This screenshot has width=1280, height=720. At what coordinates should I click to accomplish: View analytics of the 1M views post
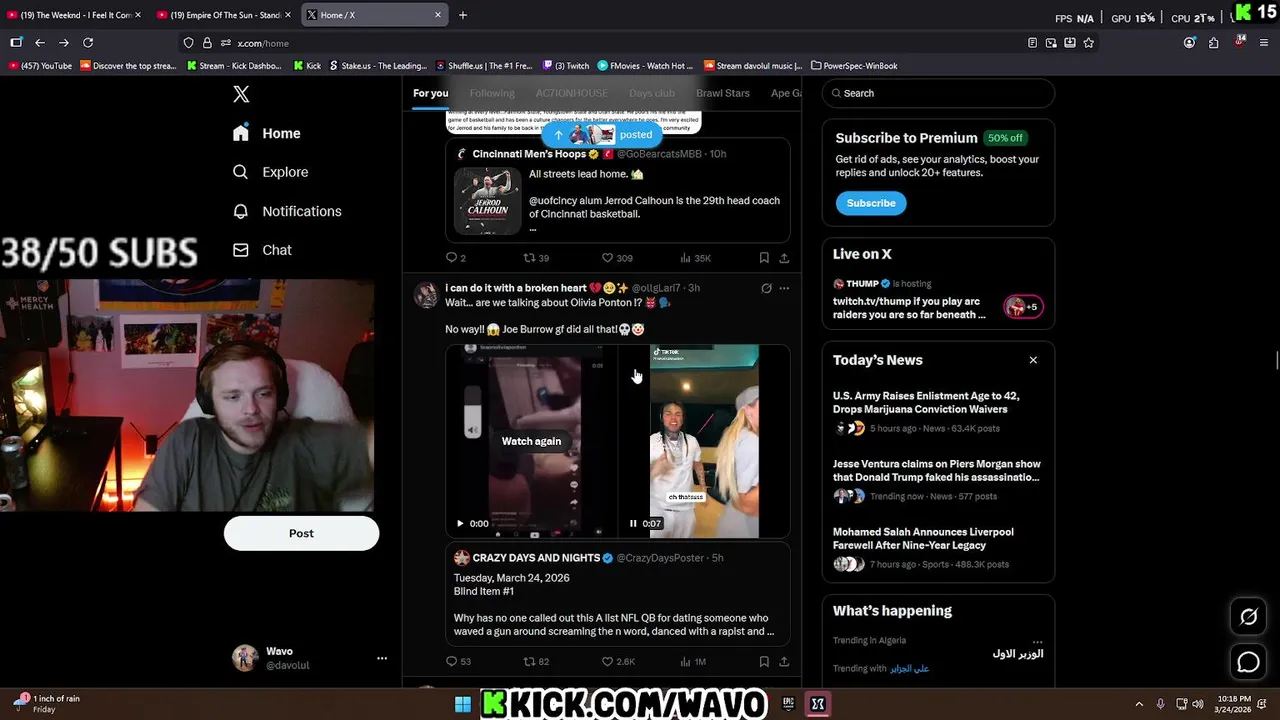(x=693, y=661)
